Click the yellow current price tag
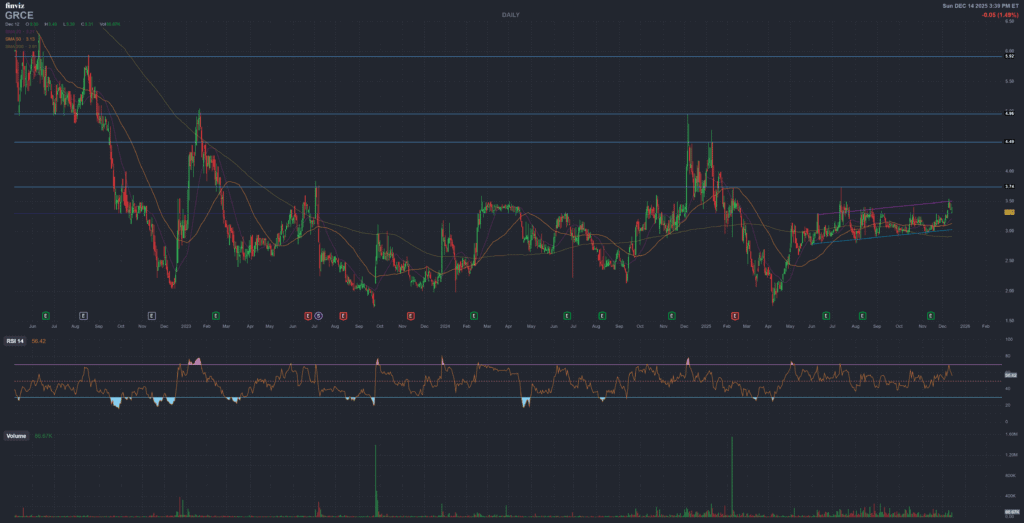Image resolution: width=1024 pixels, height=523 pixels. tap(1009, 213)
